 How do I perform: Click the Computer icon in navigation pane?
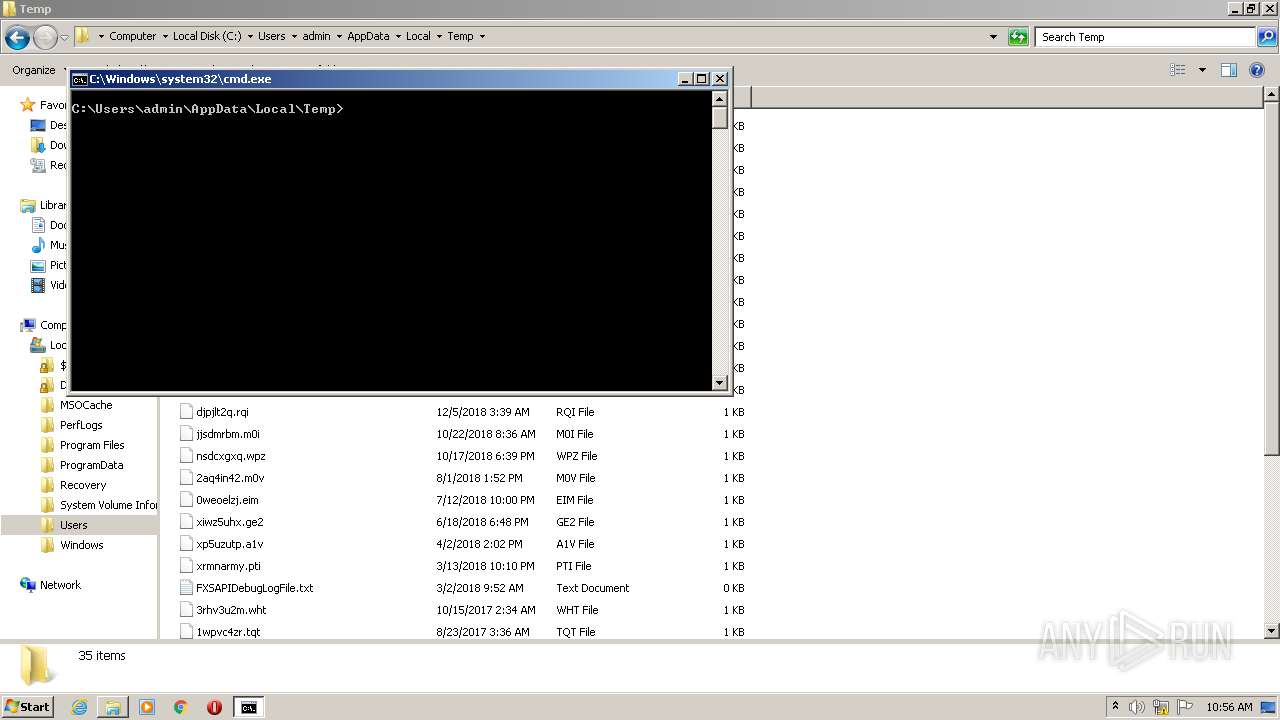[x=28, y=325]
